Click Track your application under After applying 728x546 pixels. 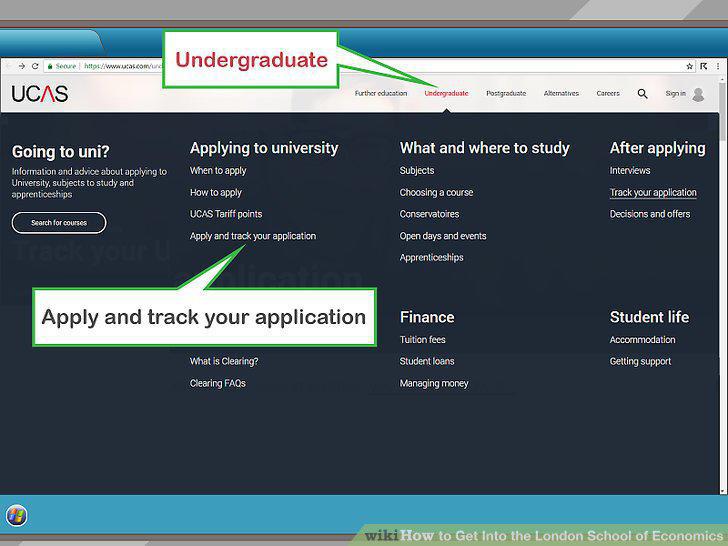click(x=653, y=193)
